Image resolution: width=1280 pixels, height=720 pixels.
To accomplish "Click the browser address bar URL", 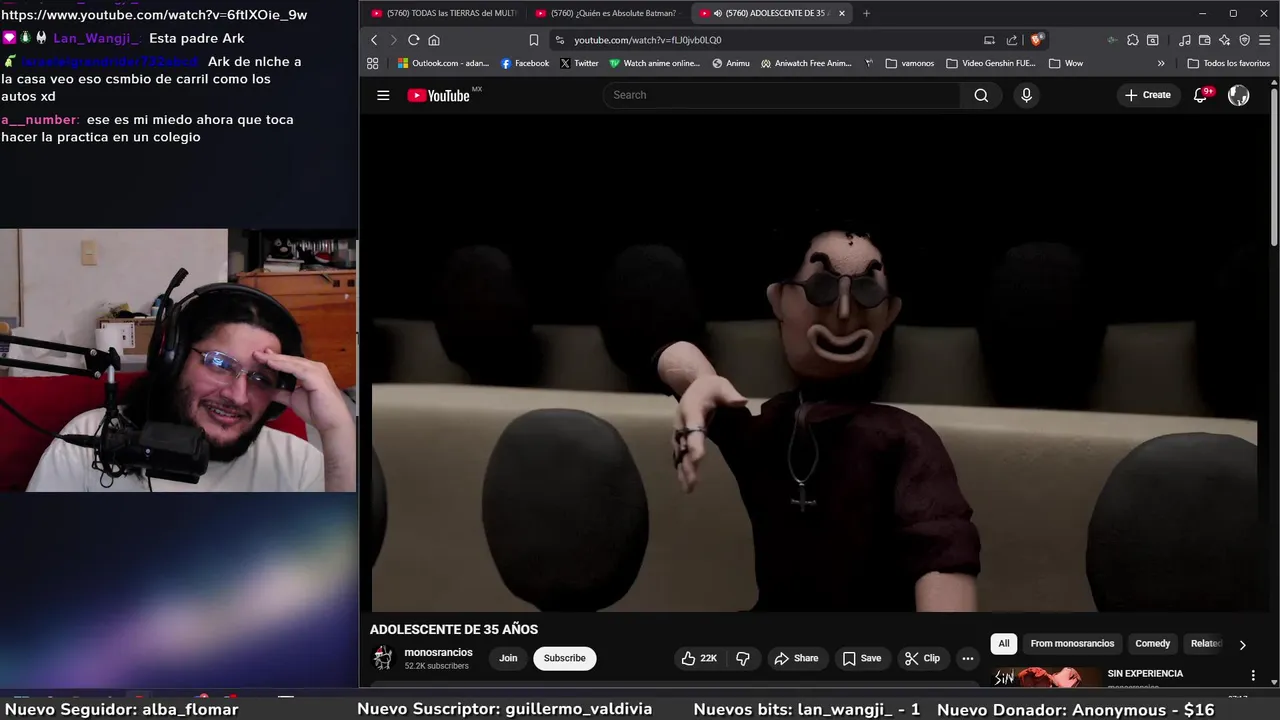I will coord(647,40).
